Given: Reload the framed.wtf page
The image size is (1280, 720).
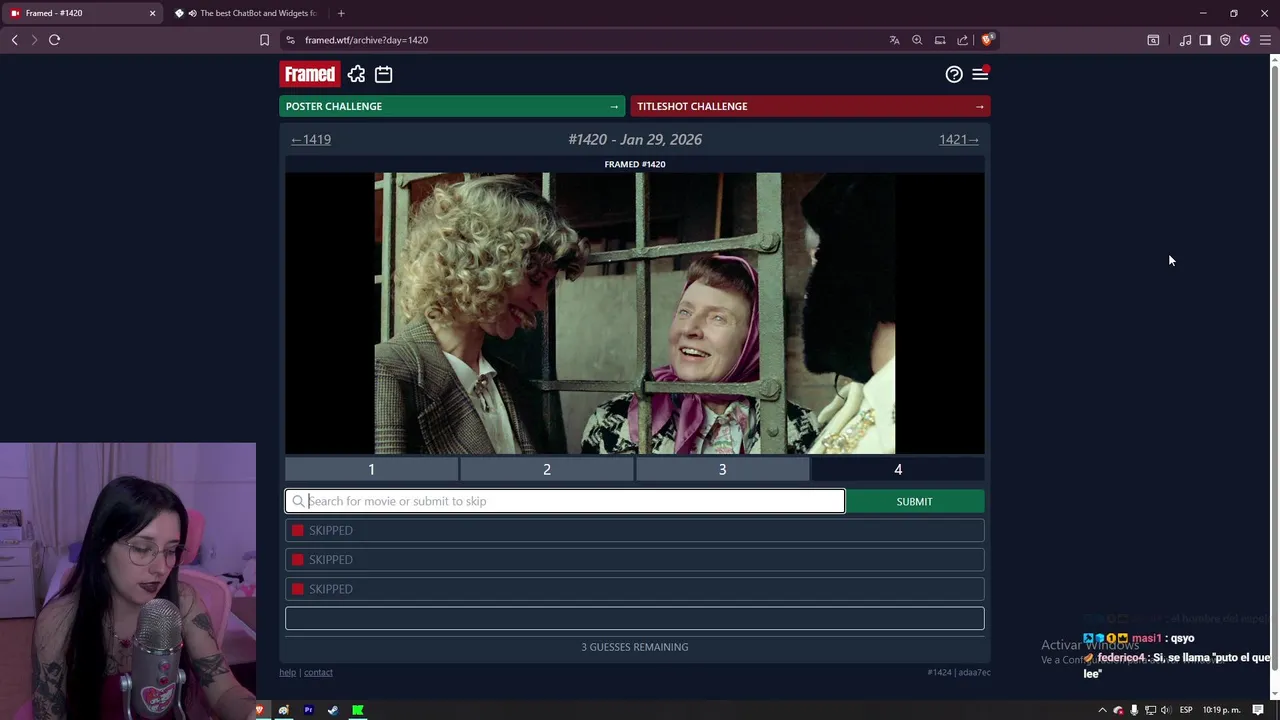Looking at the screenshot, I should pos(54,40).
